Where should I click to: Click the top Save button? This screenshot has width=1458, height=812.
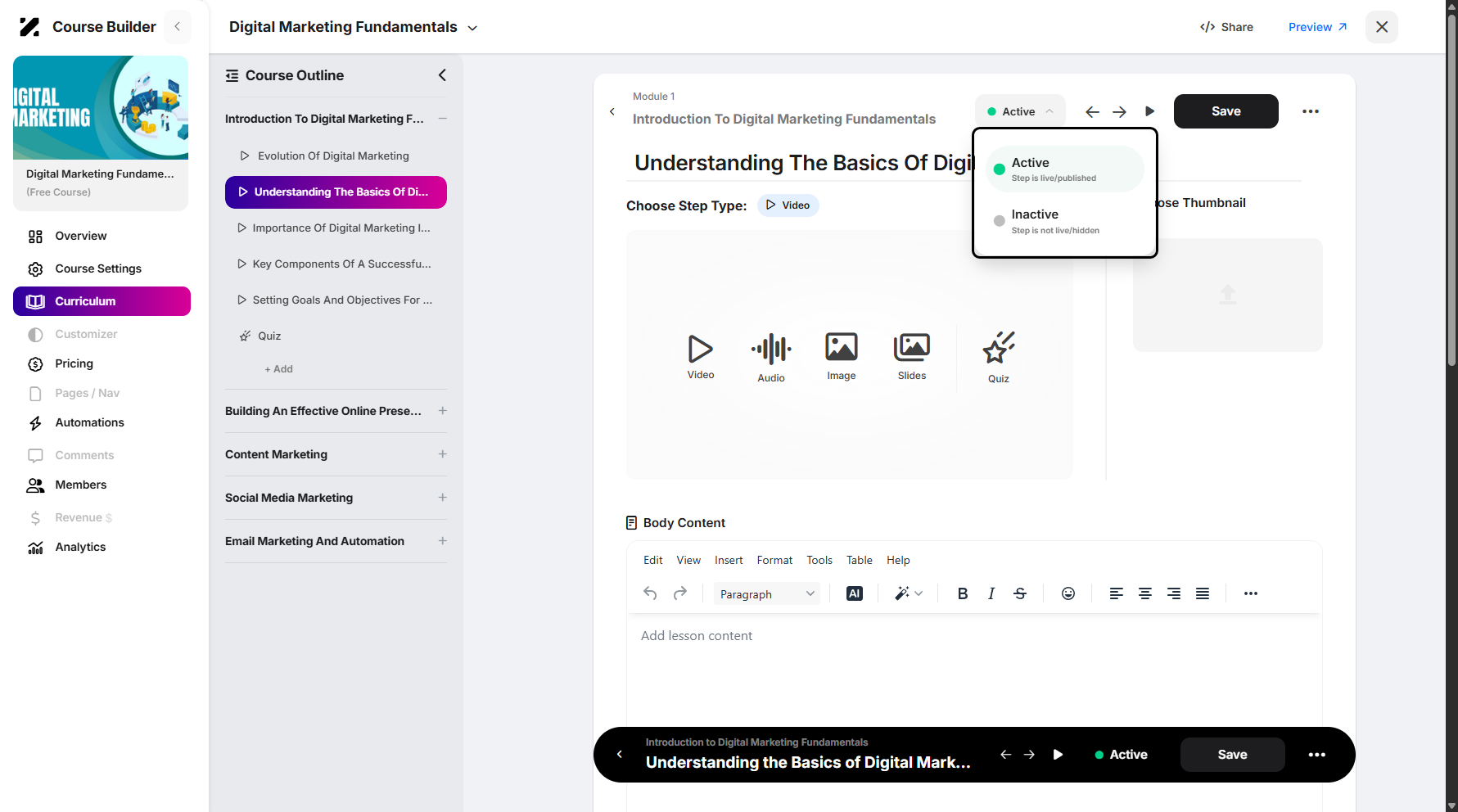point(1226,111)
